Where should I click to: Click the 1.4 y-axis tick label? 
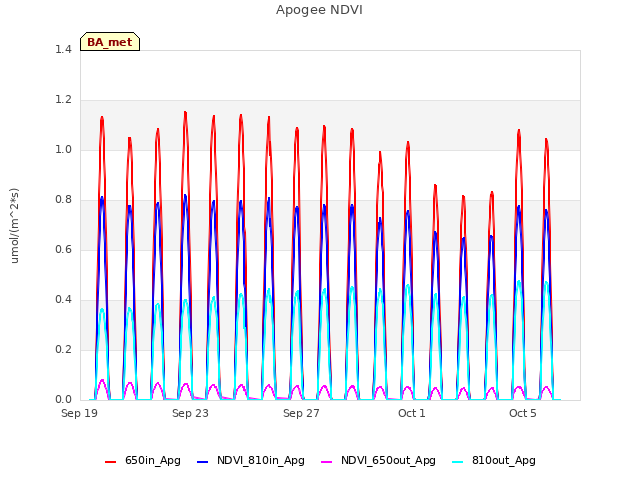pos(63,50)
